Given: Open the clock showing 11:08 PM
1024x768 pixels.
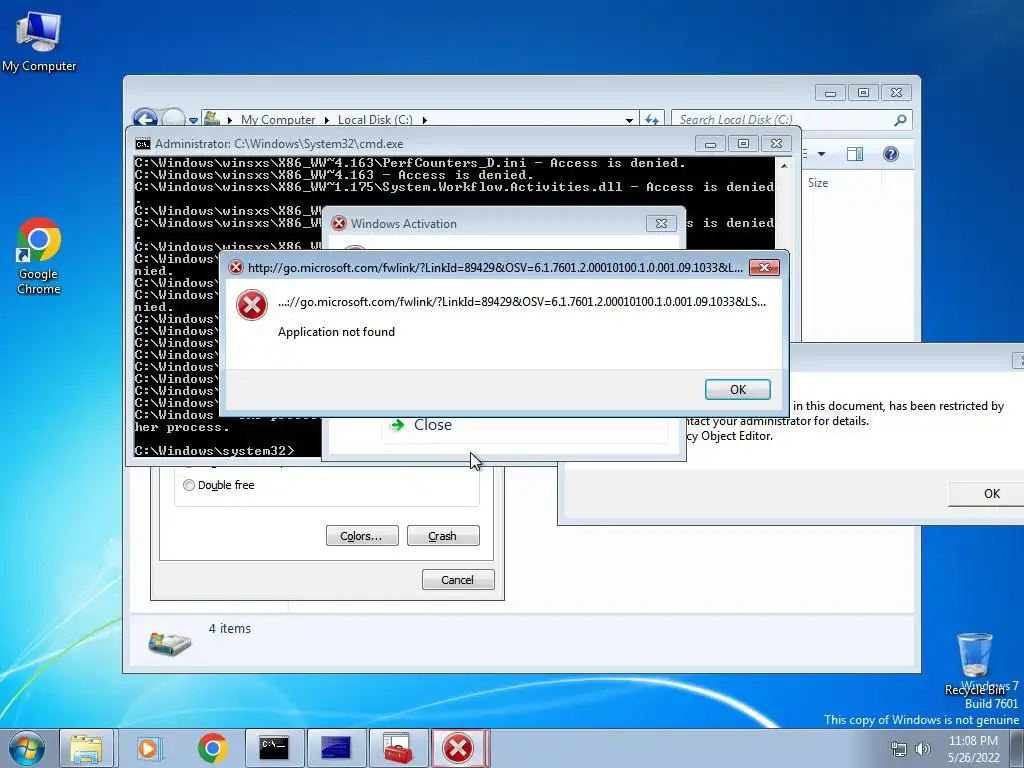Looking at the screenshot, I should pos(973,749).
